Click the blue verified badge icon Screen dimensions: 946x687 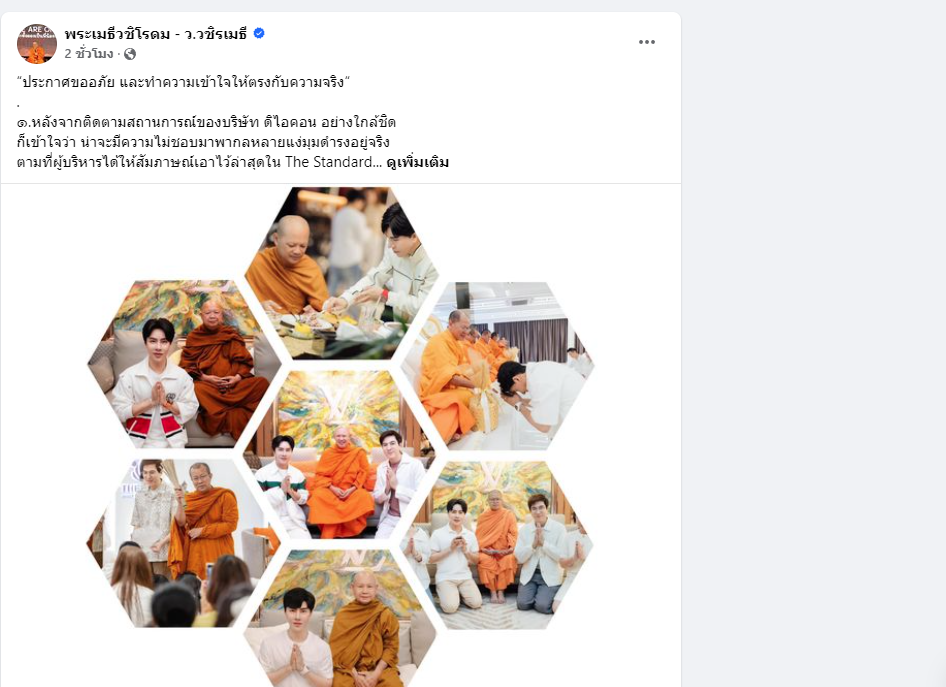tap(259, 33)
